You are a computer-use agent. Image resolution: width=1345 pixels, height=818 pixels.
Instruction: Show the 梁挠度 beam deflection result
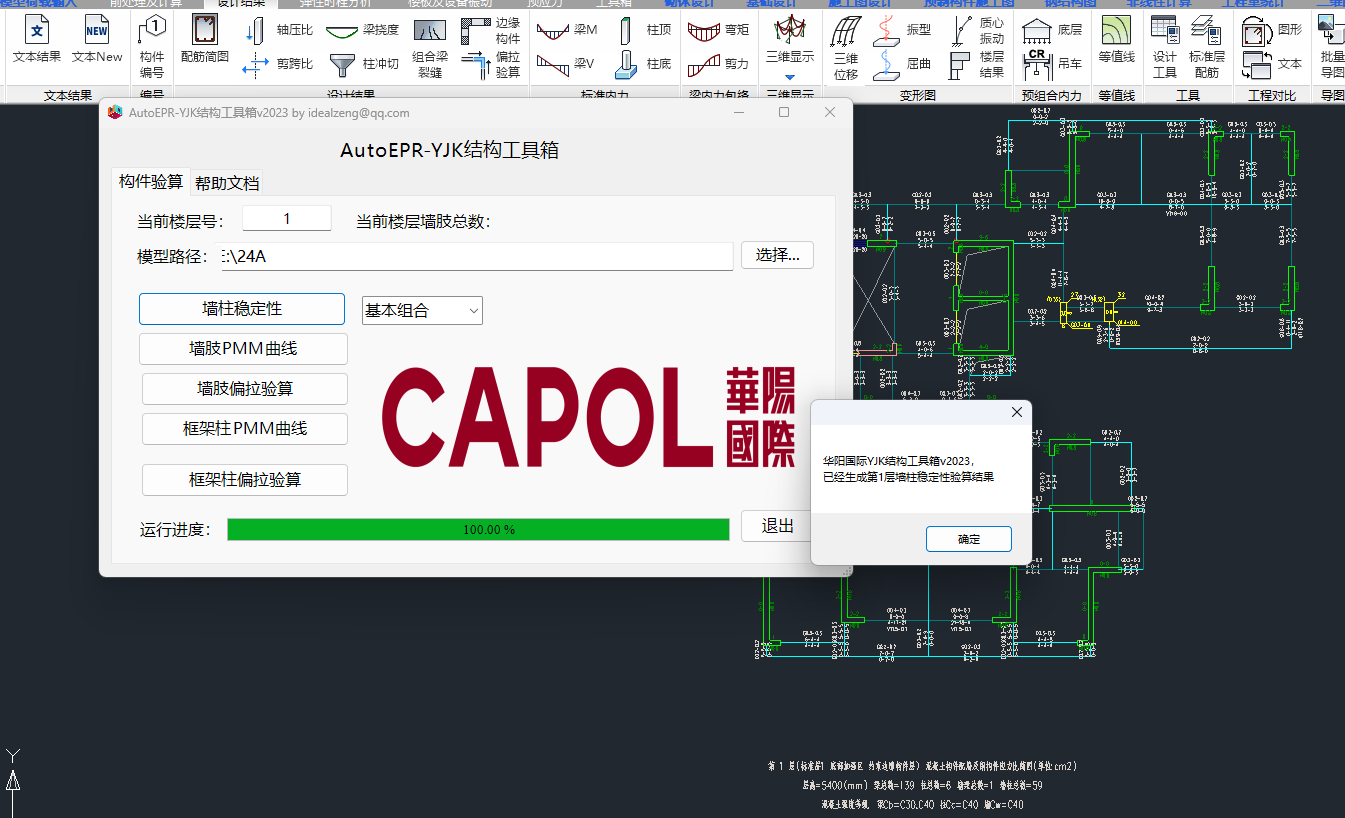pos(362,30)
